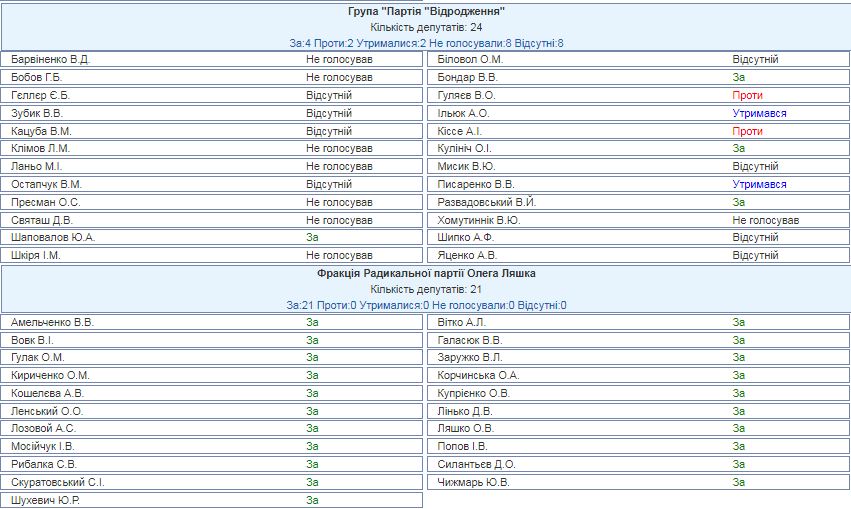Select deputy Хомутиннік В.Ю.
Screen dimensions: 851x509
coord(479,220)
